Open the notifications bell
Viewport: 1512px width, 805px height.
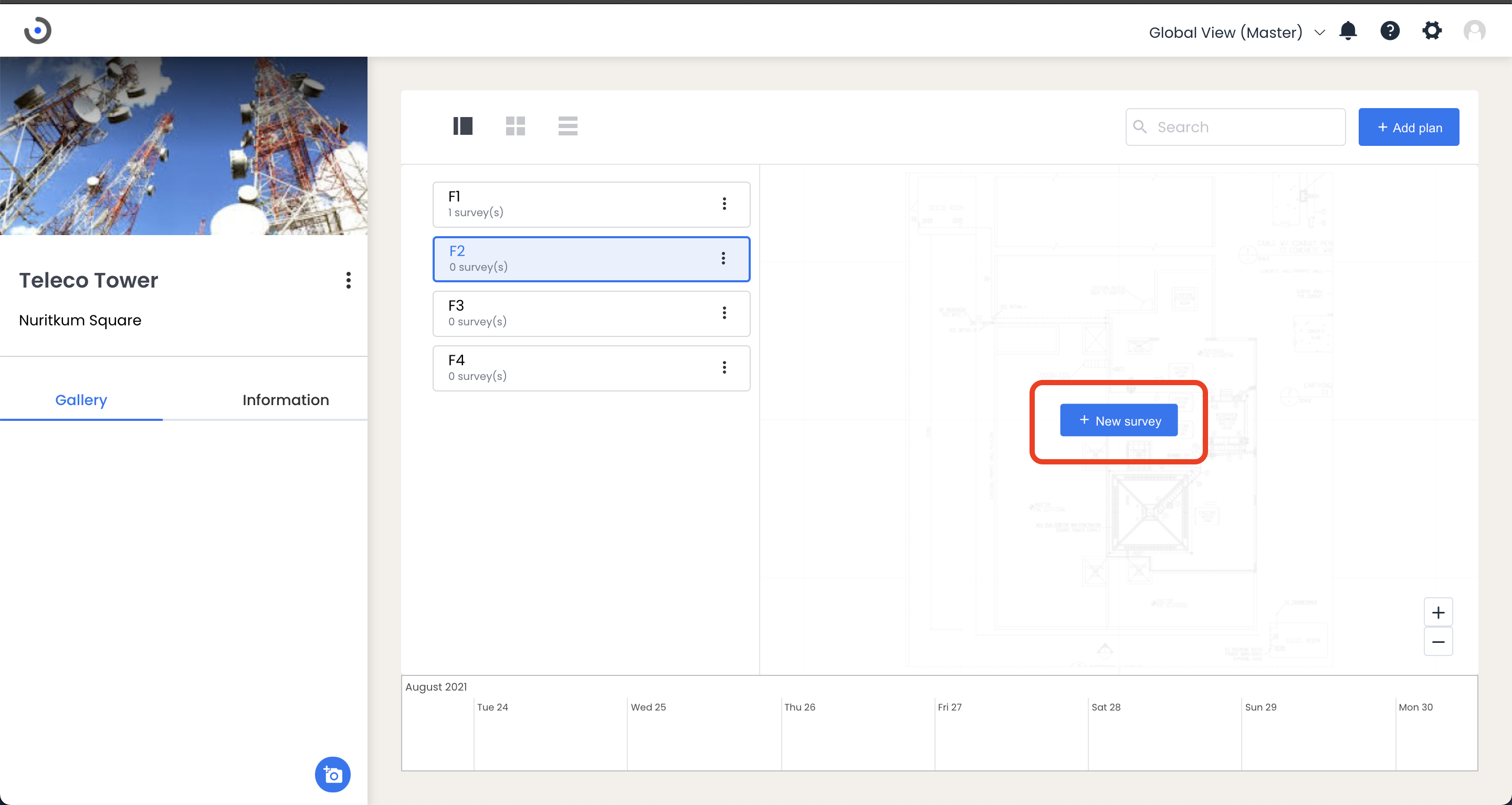(1348, 30)
